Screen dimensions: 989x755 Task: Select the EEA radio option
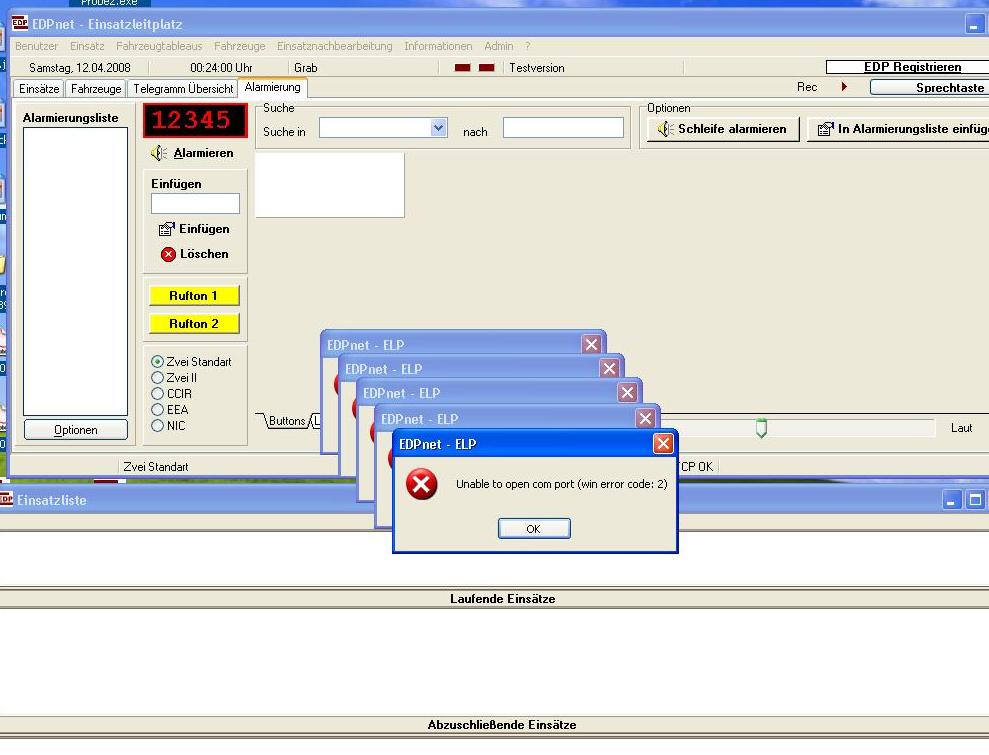[157, 410]
